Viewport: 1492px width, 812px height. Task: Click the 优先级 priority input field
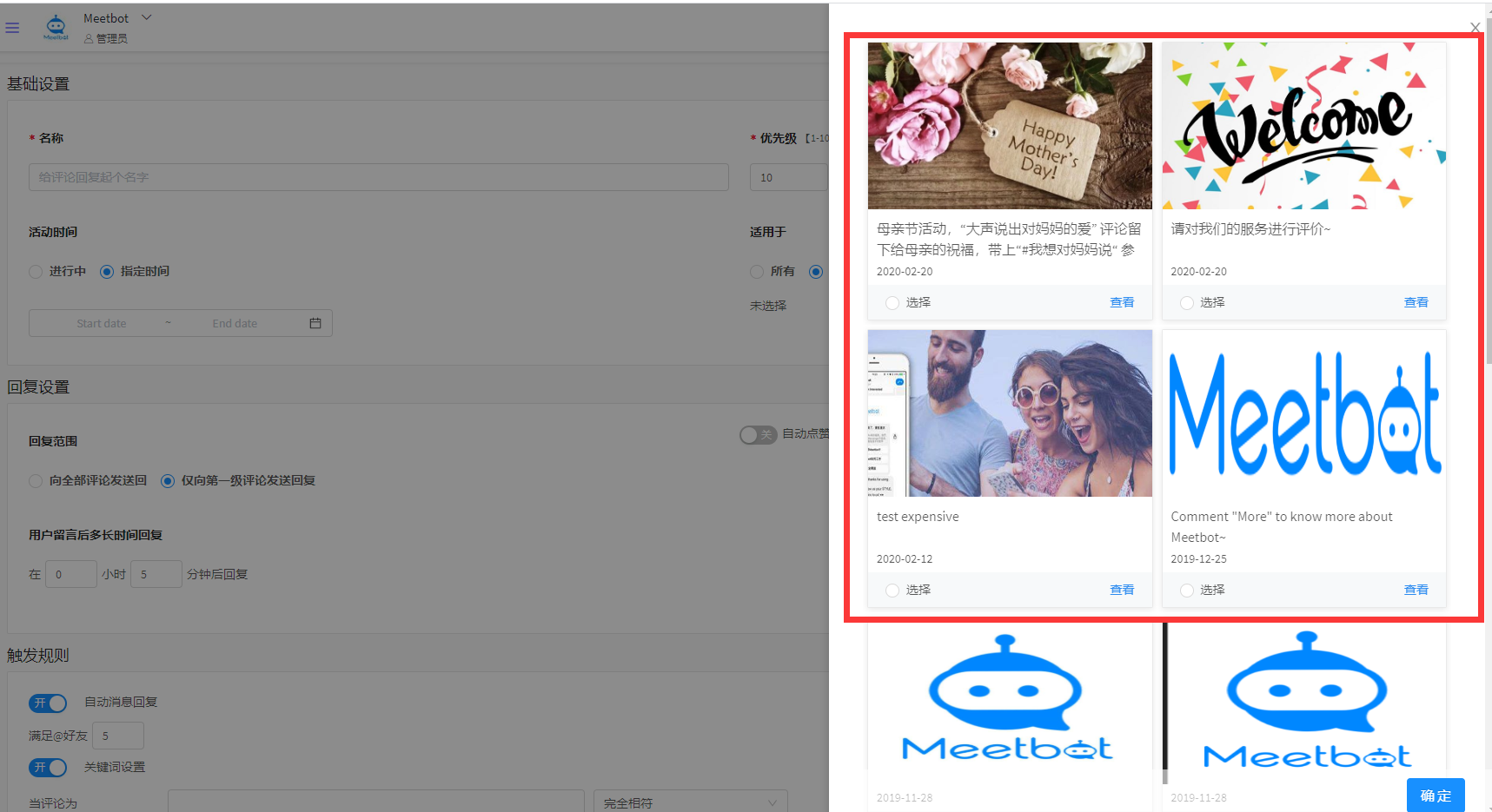coord(789,177)
